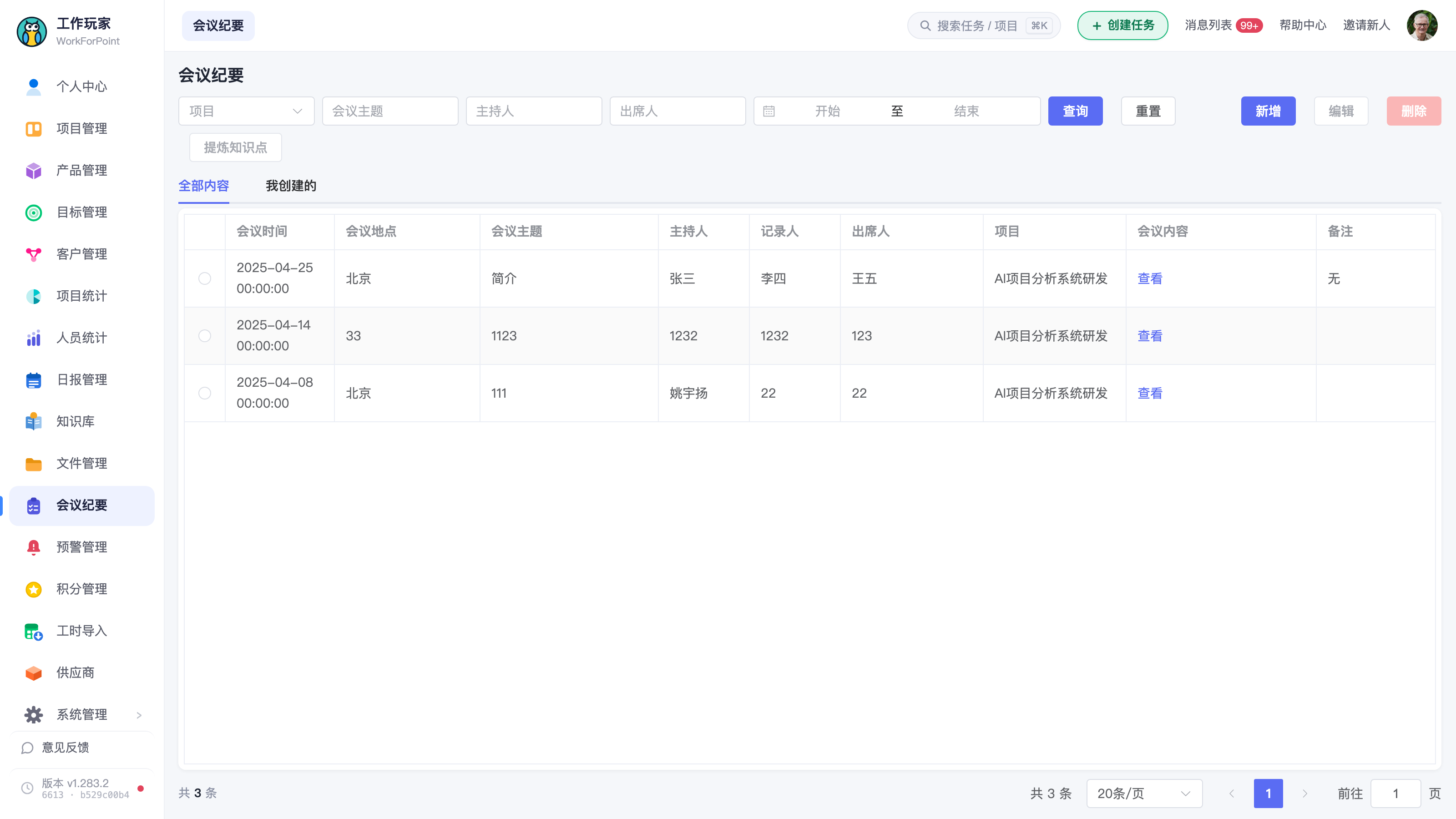Open the 20条/页 page size dropdown
This screenshot has height=819, width=1456.
tap(1144, 794)
